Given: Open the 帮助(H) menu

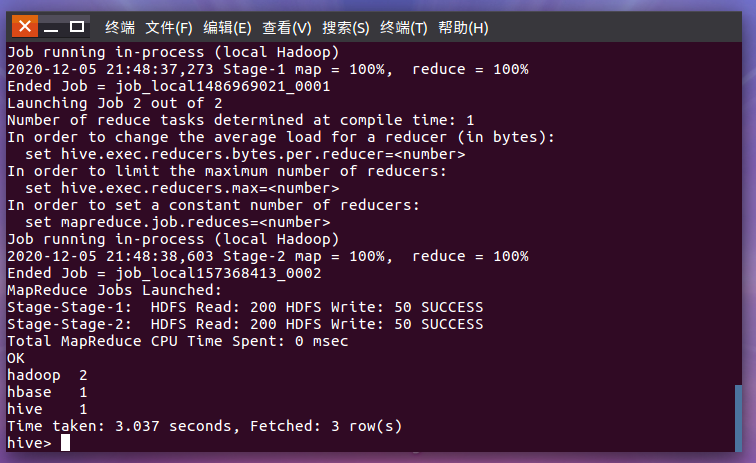Looking at the screenshot, I should pyautogui.click(x=464, y=27).
